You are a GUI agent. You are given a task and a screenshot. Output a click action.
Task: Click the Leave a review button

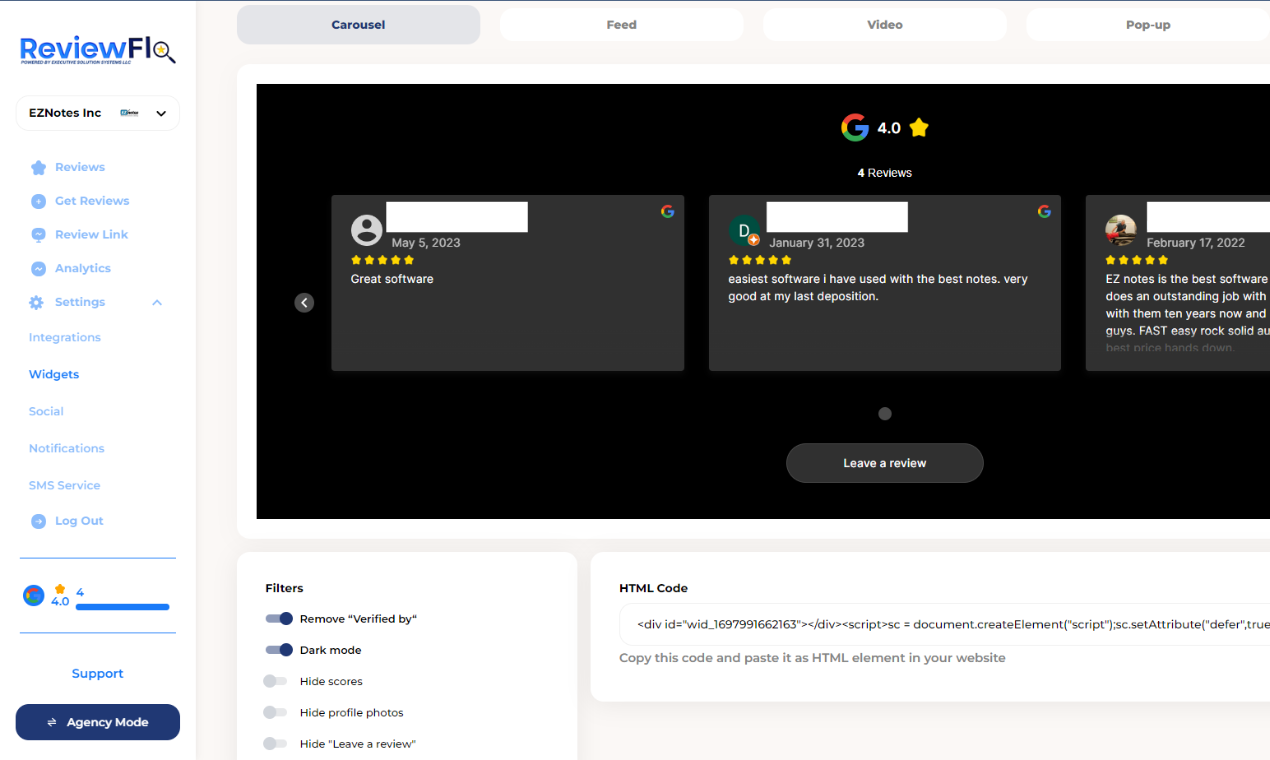point(885,463)
